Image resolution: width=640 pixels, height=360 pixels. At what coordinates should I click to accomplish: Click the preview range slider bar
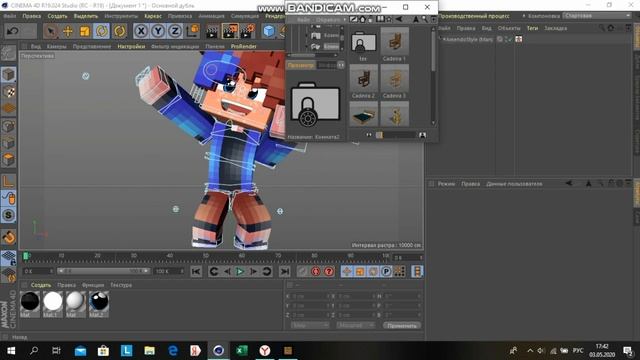103,271
